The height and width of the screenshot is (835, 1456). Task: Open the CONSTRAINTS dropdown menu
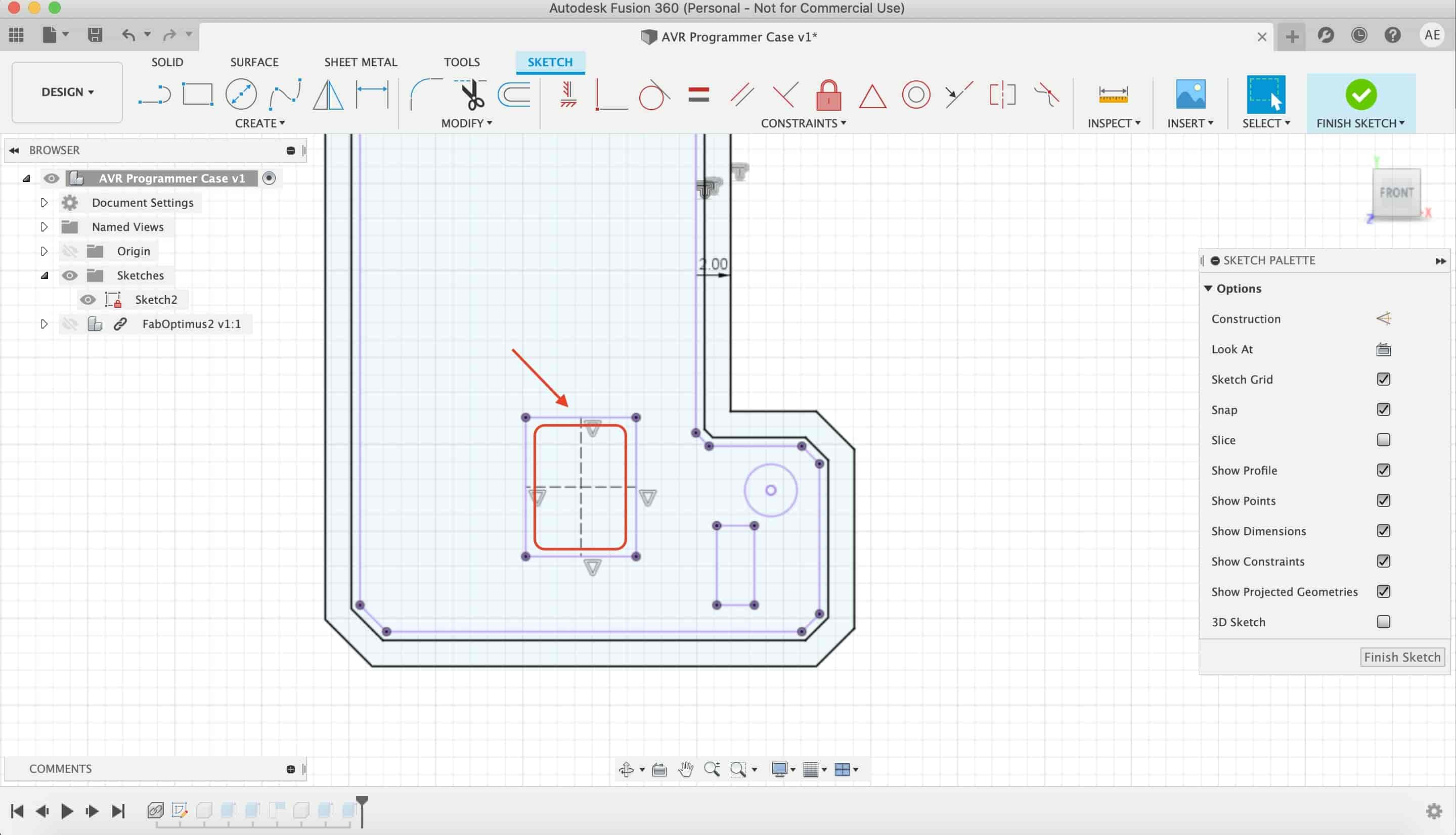coord(803,123)
